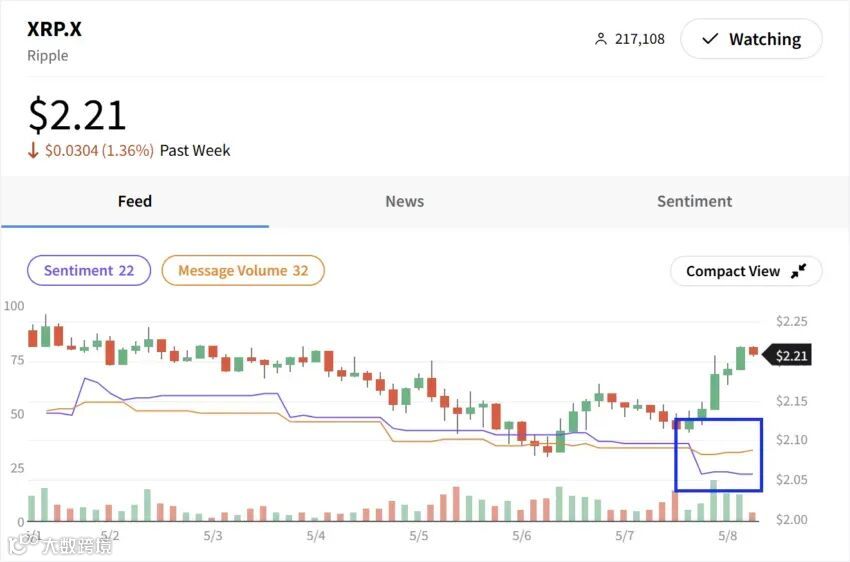
Task: Open the Feed tab
Action: (x=135, y=201)
